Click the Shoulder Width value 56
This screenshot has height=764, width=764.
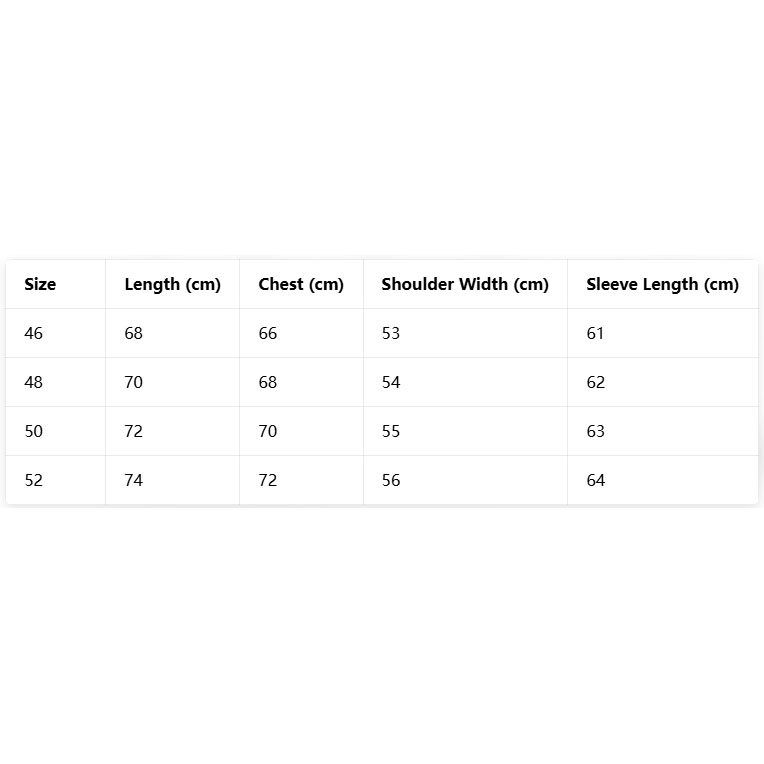click(391, 480)
